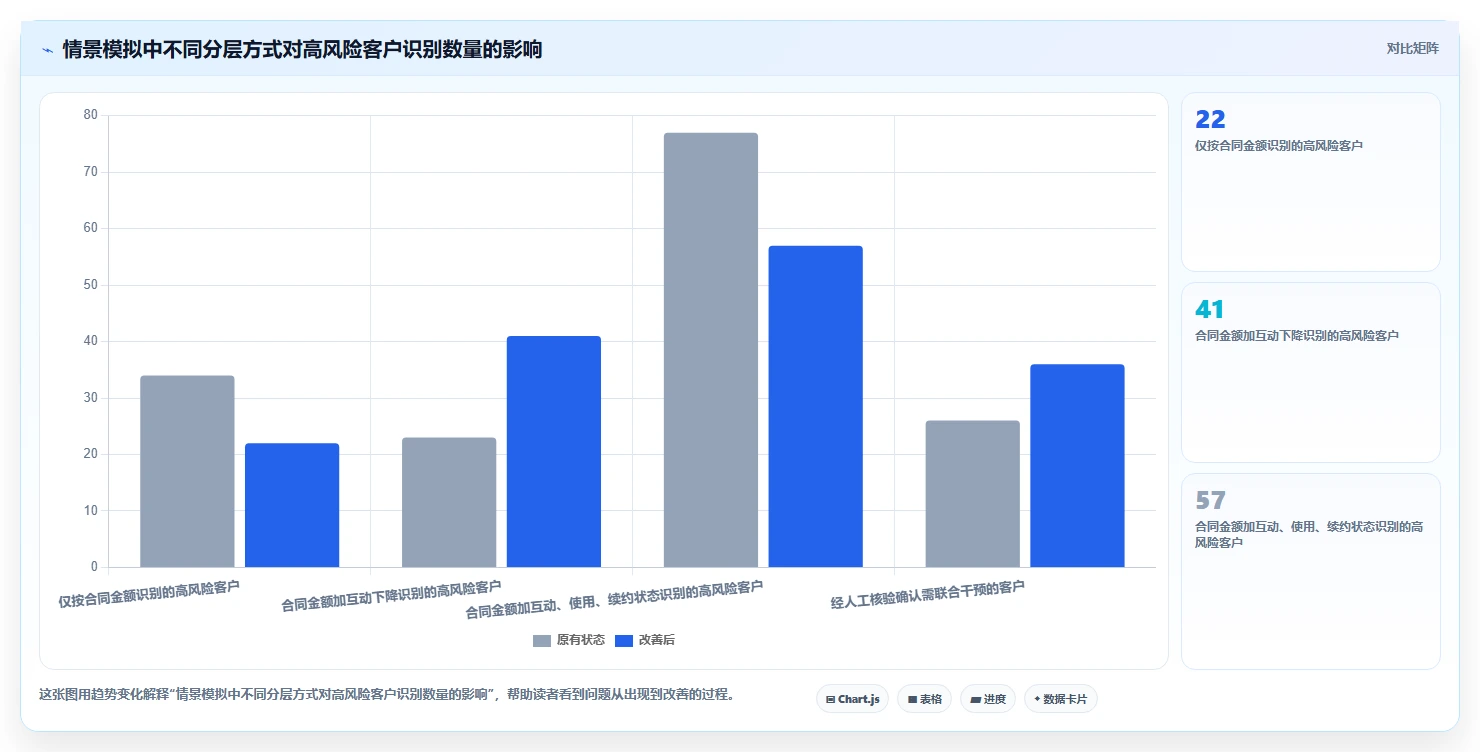Click the value 22 on the first card

point(1210,119)
